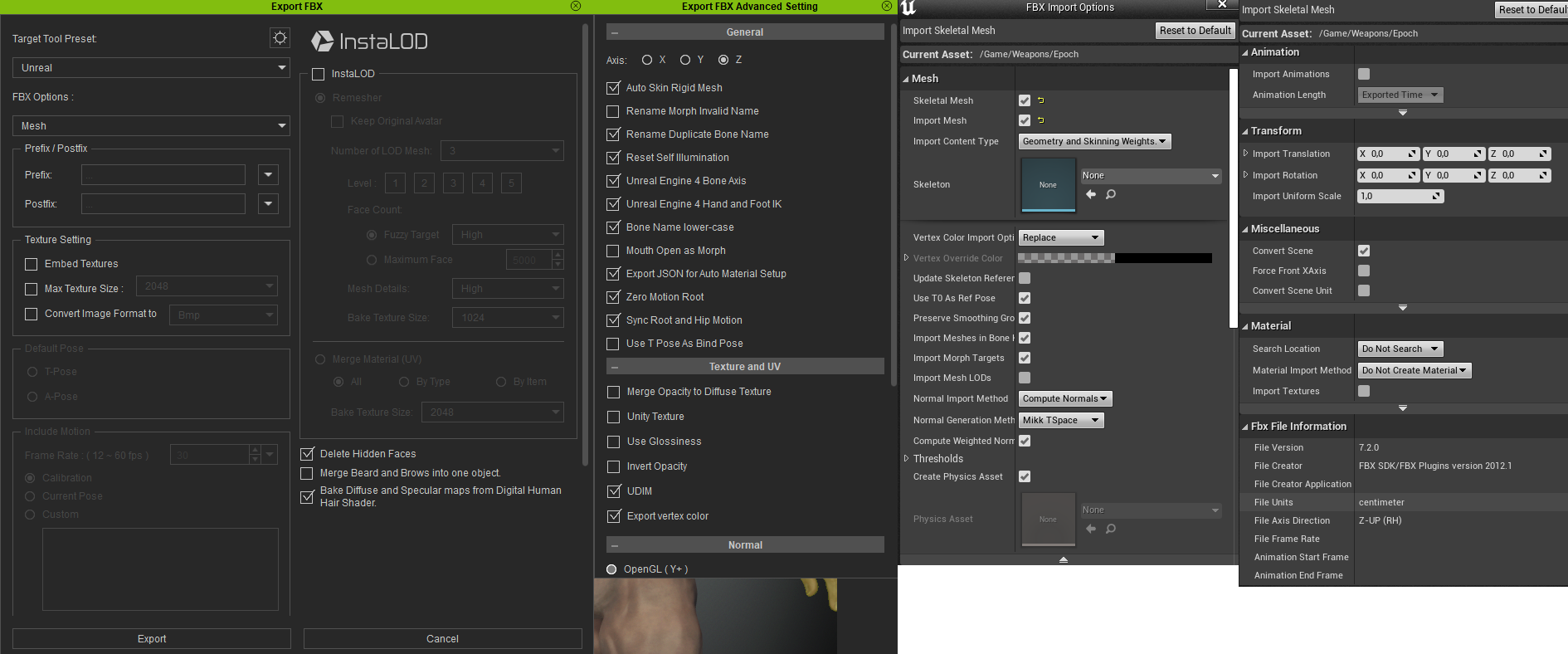The width and height of the screenshot is (1568, 654).
Task: Click the InstaLOD logo
Action: (x=369, y=41)
